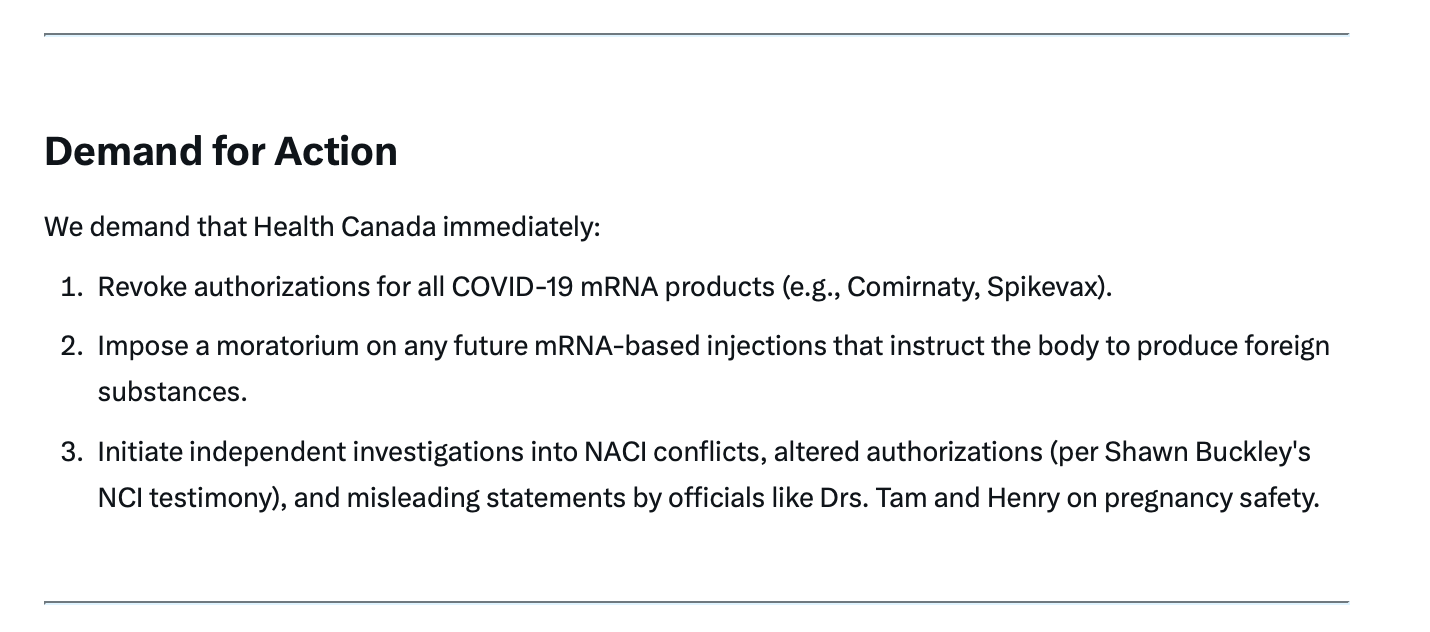The height and width of the screenshot is (632, 1430).
Task: Click the phrase "pregnancy safety."
Action: (1212, 498)
